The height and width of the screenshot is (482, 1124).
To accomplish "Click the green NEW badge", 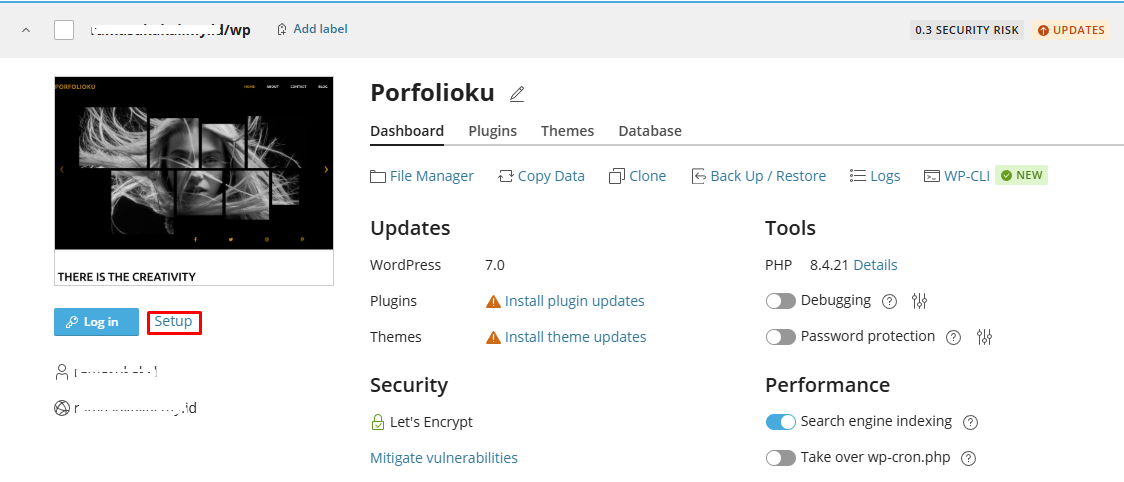I will click(1021, 176).
